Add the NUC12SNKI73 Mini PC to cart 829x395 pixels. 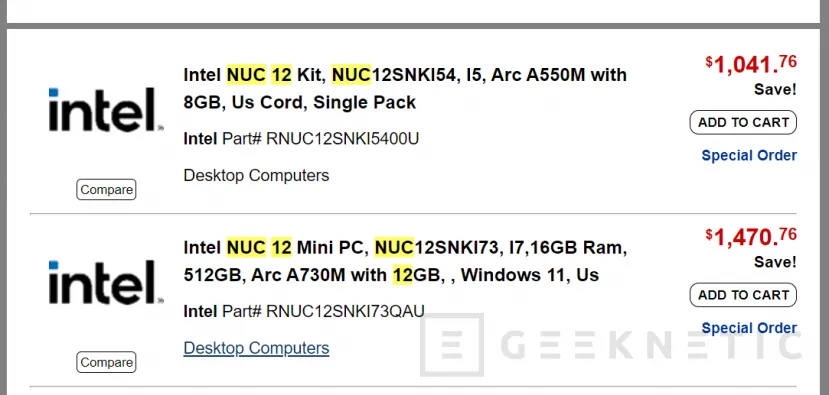click(743, 295)
